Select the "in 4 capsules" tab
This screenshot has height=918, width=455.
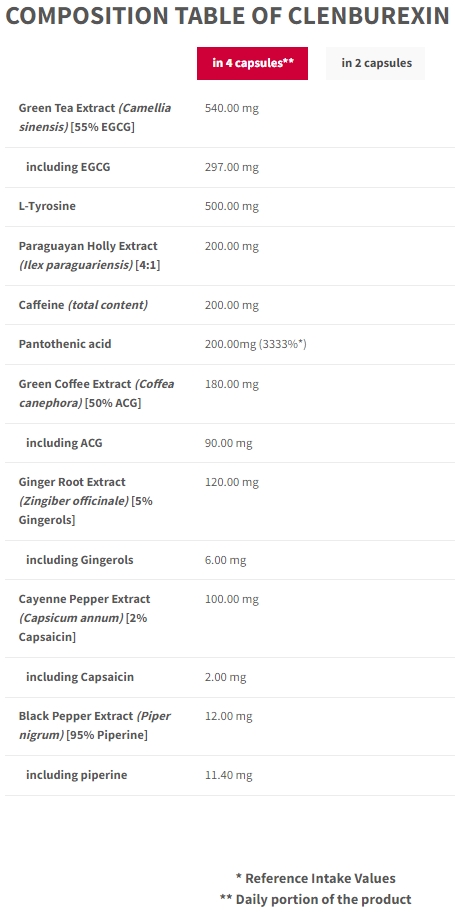tap(252, 63)
